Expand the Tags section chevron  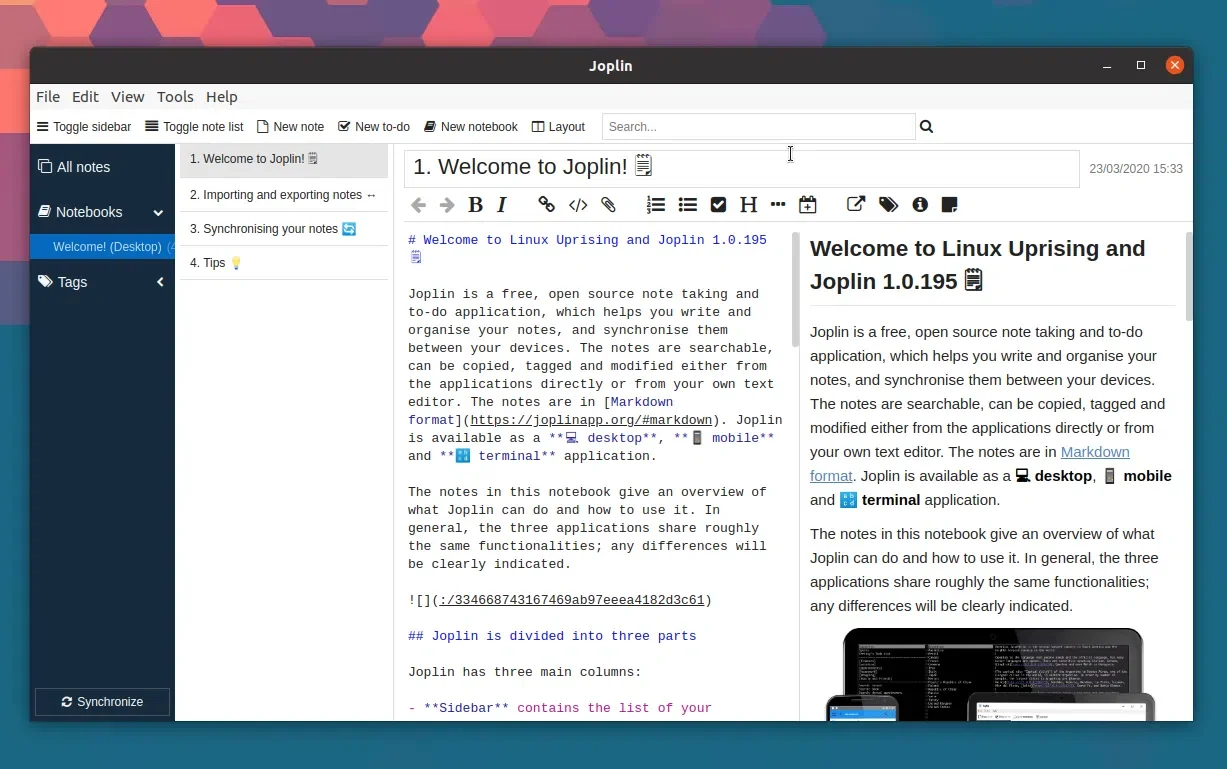click(x=160, y=282)
